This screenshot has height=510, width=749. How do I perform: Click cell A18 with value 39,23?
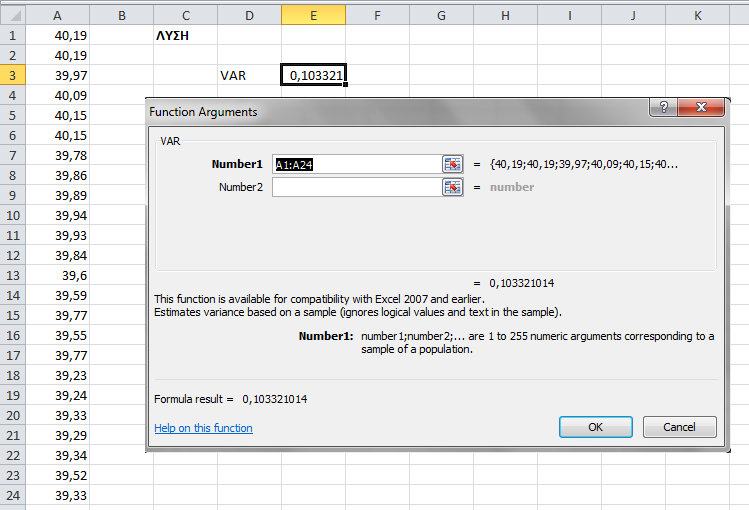pos(57,375)
